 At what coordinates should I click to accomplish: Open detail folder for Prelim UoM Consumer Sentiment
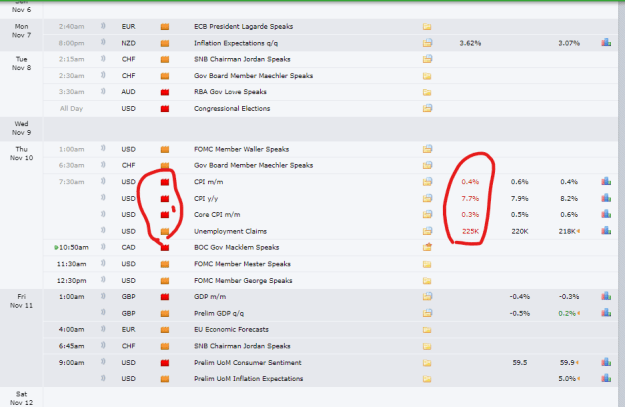coord(427,363)
